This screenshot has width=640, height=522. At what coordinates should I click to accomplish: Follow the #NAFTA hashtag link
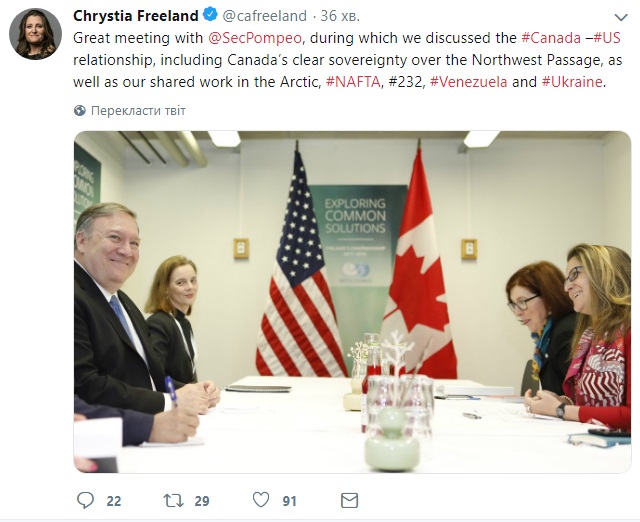click(x=353, y=82)
